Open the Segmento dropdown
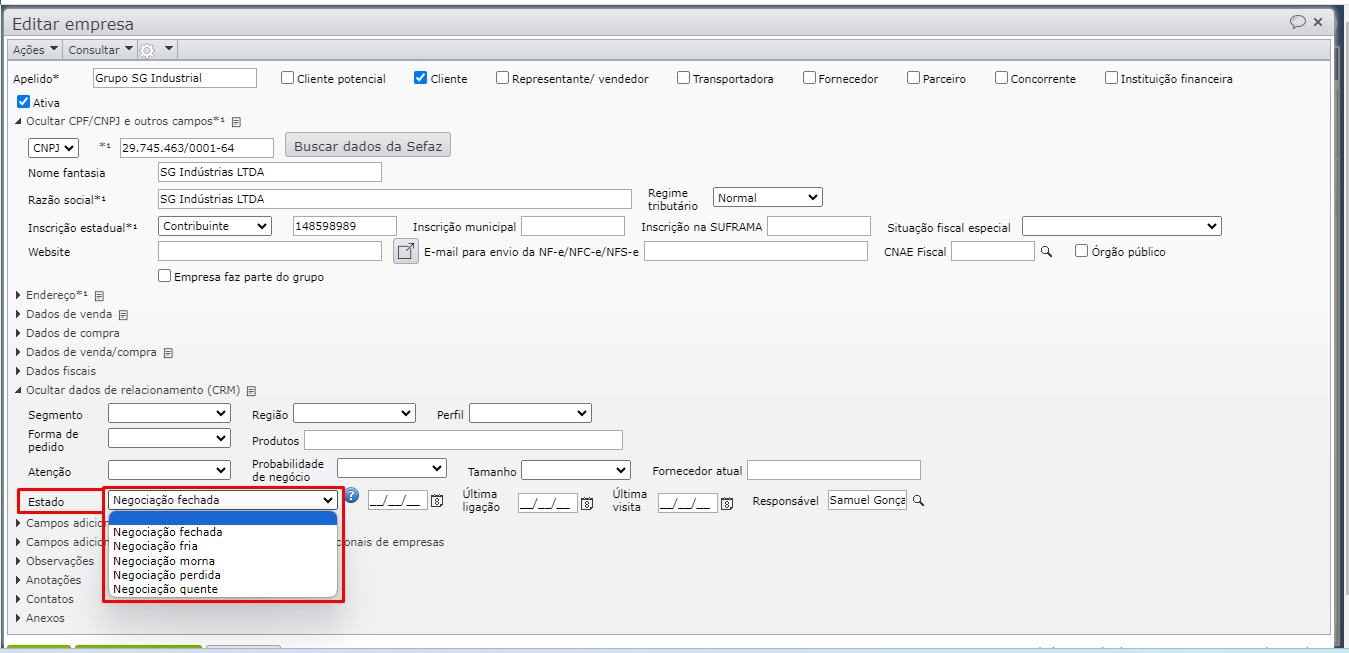Image resolution: width=1349 pixels, height=653 pixels. tap(169, 413)
